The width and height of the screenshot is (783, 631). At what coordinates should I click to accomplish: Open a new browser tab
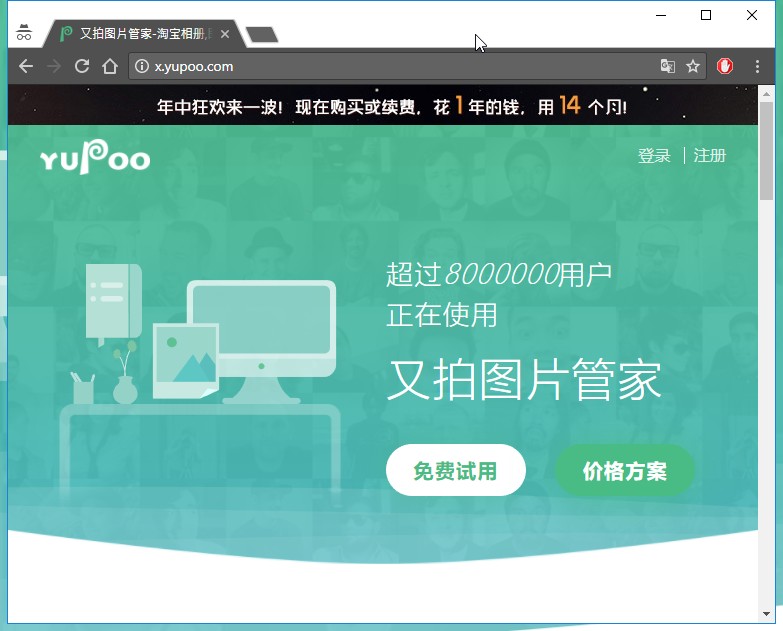262,35
